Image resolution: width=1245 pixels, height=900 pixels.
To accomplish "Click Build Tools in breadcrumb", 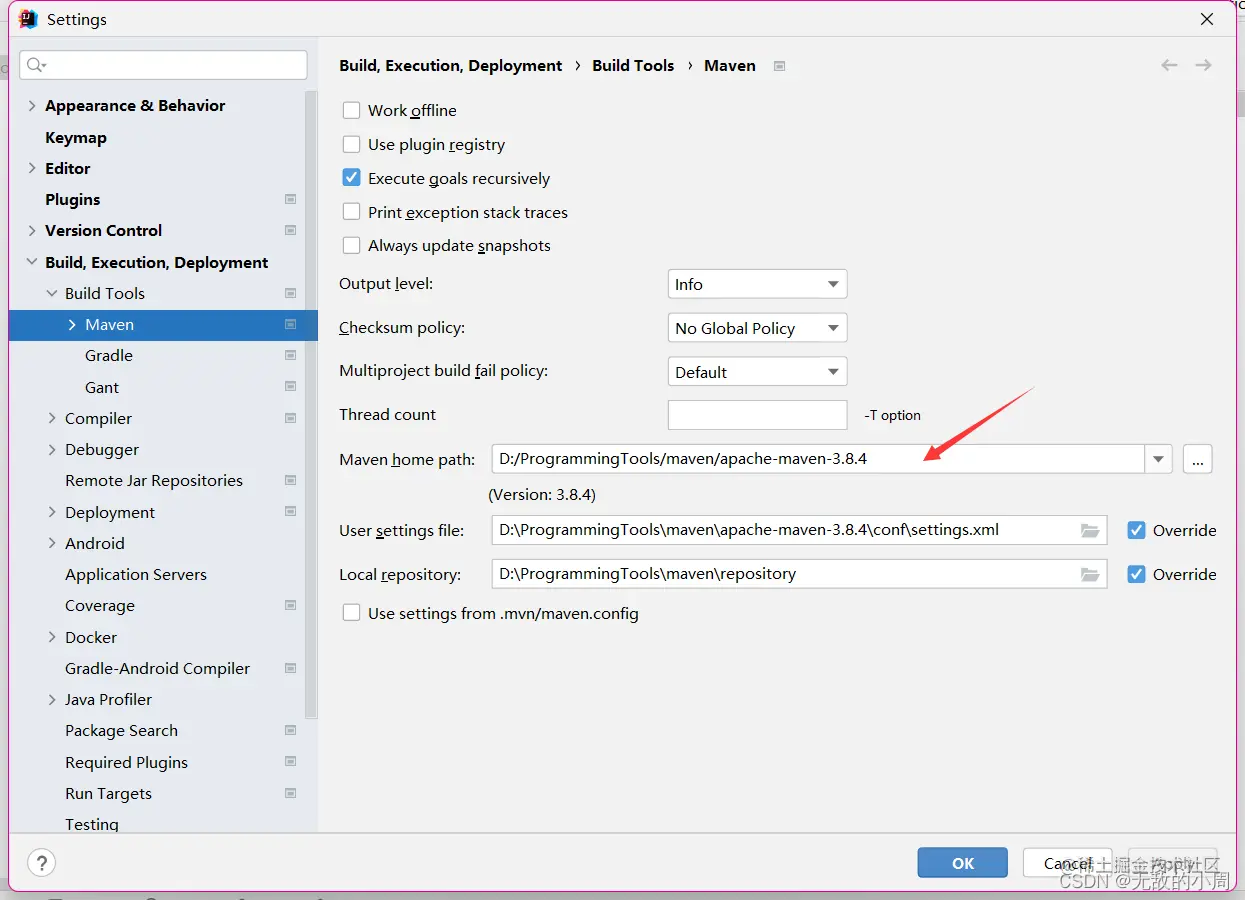I will click(x=633, y=65).
